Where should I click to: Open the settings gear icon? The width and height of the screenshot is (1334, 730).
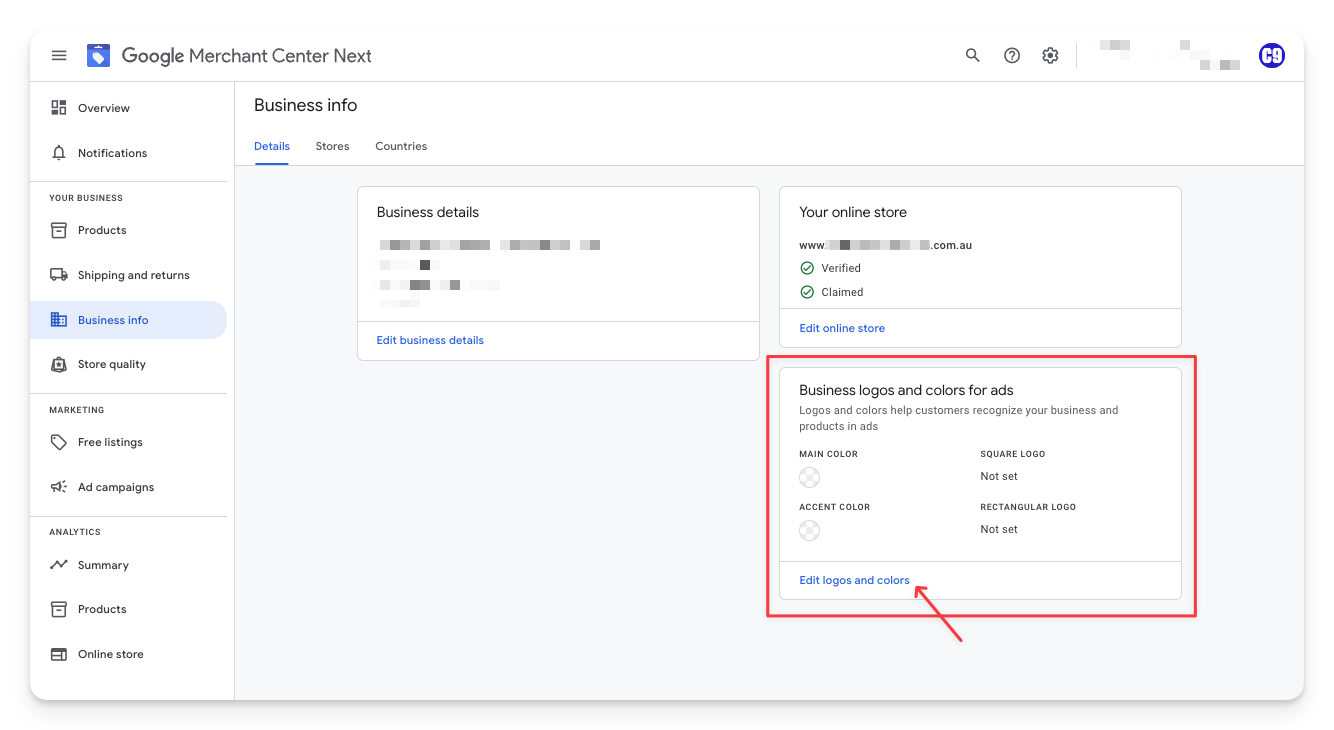click(x=1050, y=56)
